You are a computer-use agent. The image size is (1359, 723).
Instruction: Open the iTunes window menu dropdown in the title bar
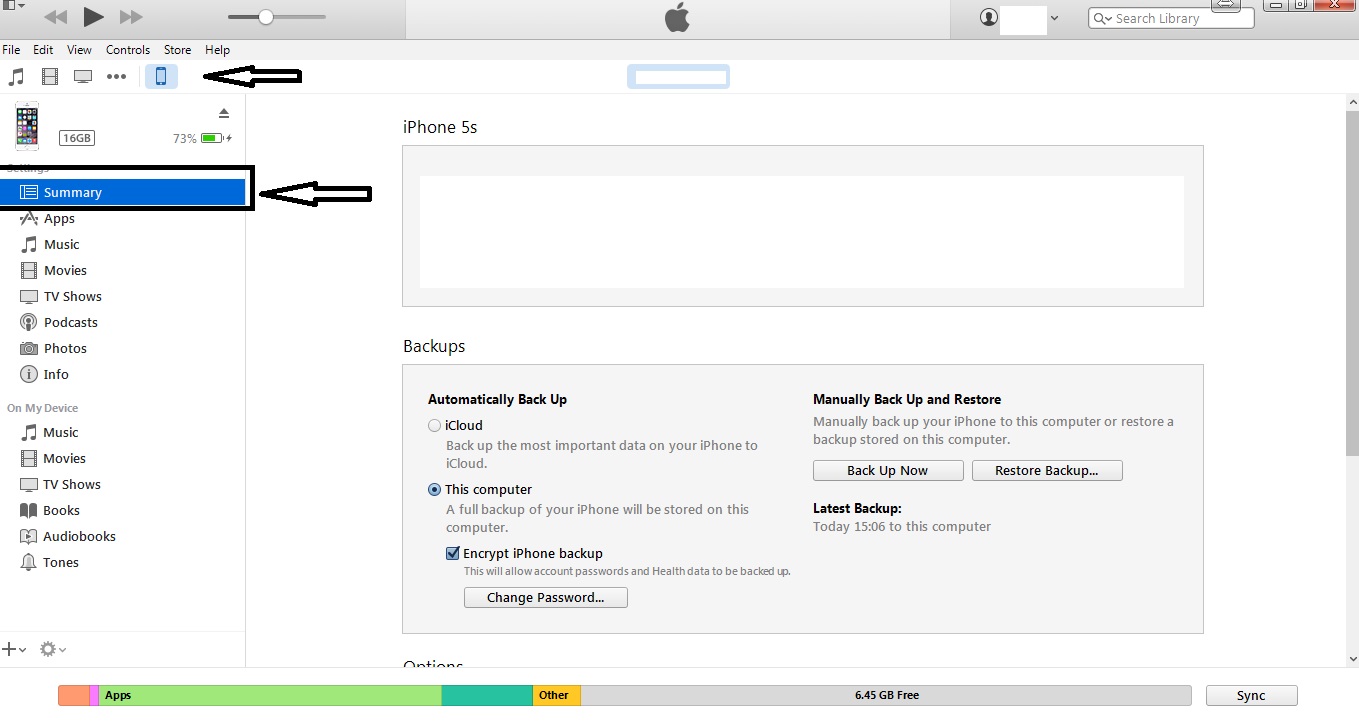[12, 6]
